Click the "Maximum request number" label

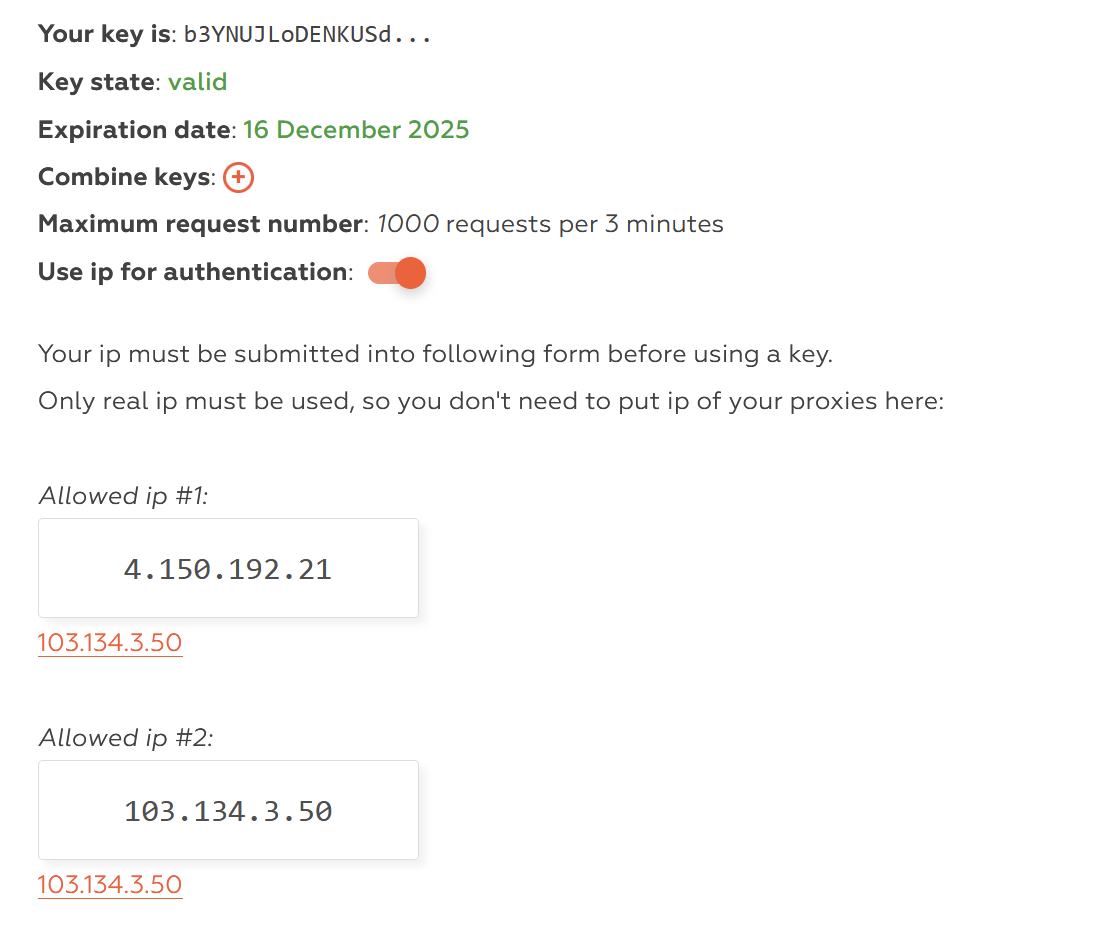point(199,224)
